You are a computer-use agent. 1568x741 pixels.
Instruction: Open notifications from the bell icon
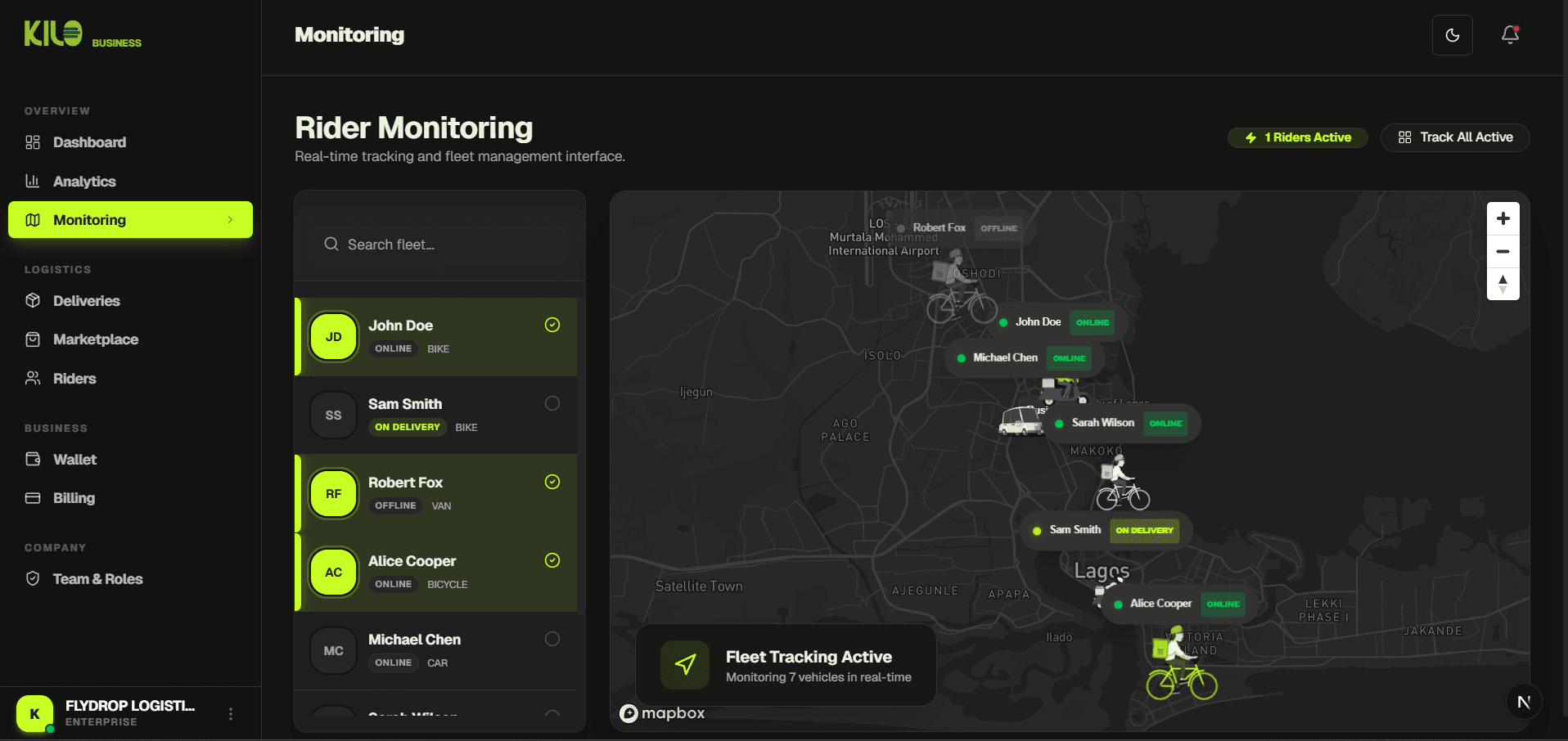pos(1508,35)
